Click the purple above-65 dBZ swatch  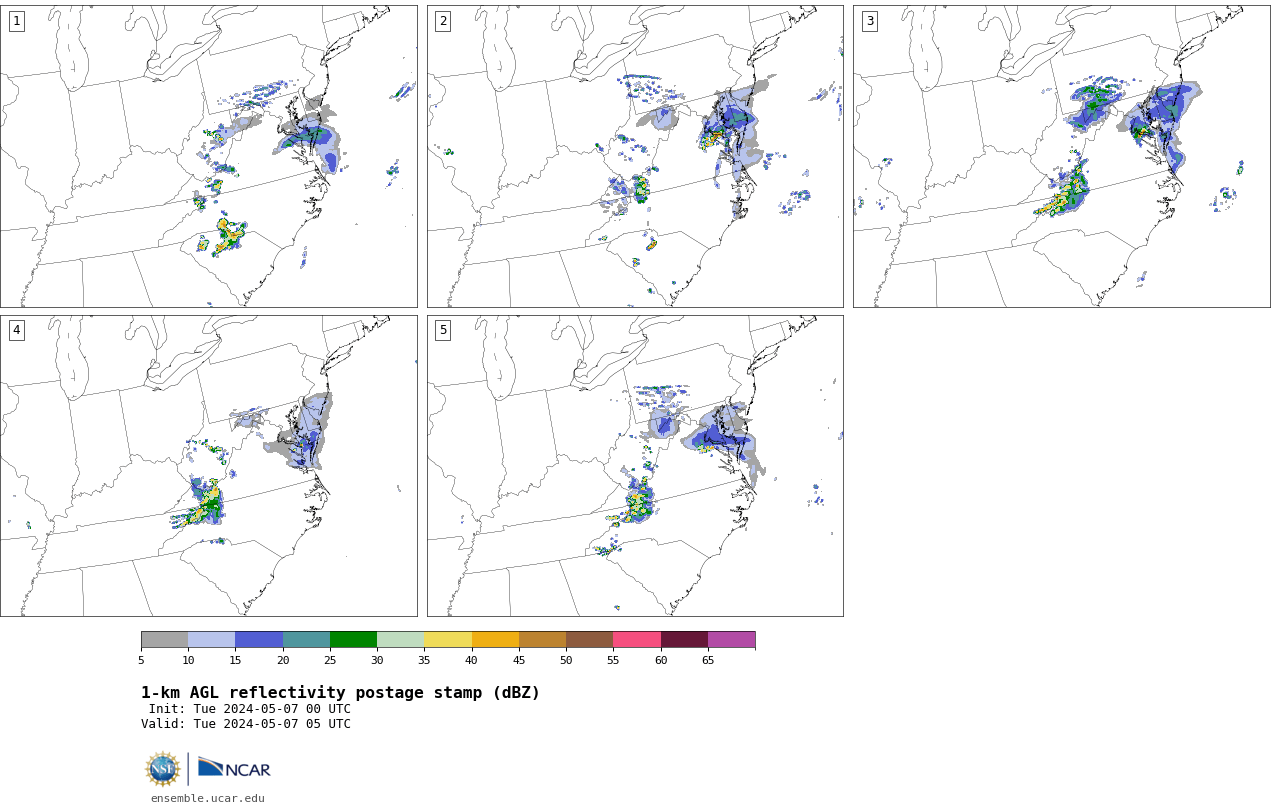tap(731, 640)
